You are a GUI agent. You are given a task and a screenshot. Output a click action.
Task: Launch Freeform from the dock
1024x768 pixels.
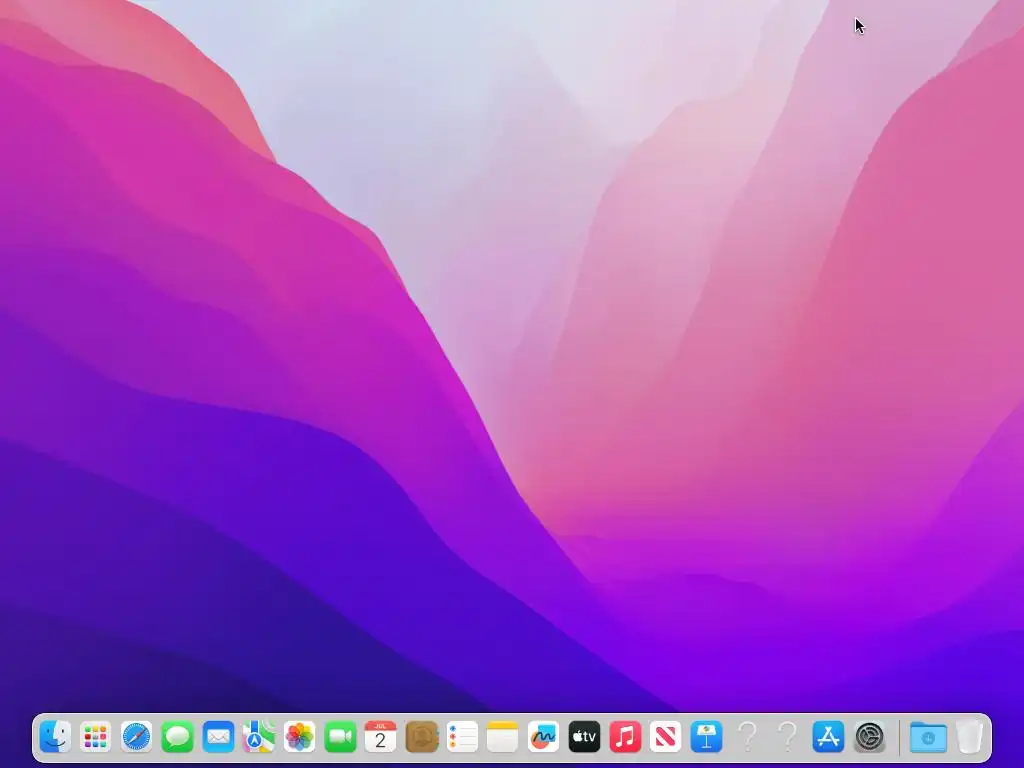point(543,737)
